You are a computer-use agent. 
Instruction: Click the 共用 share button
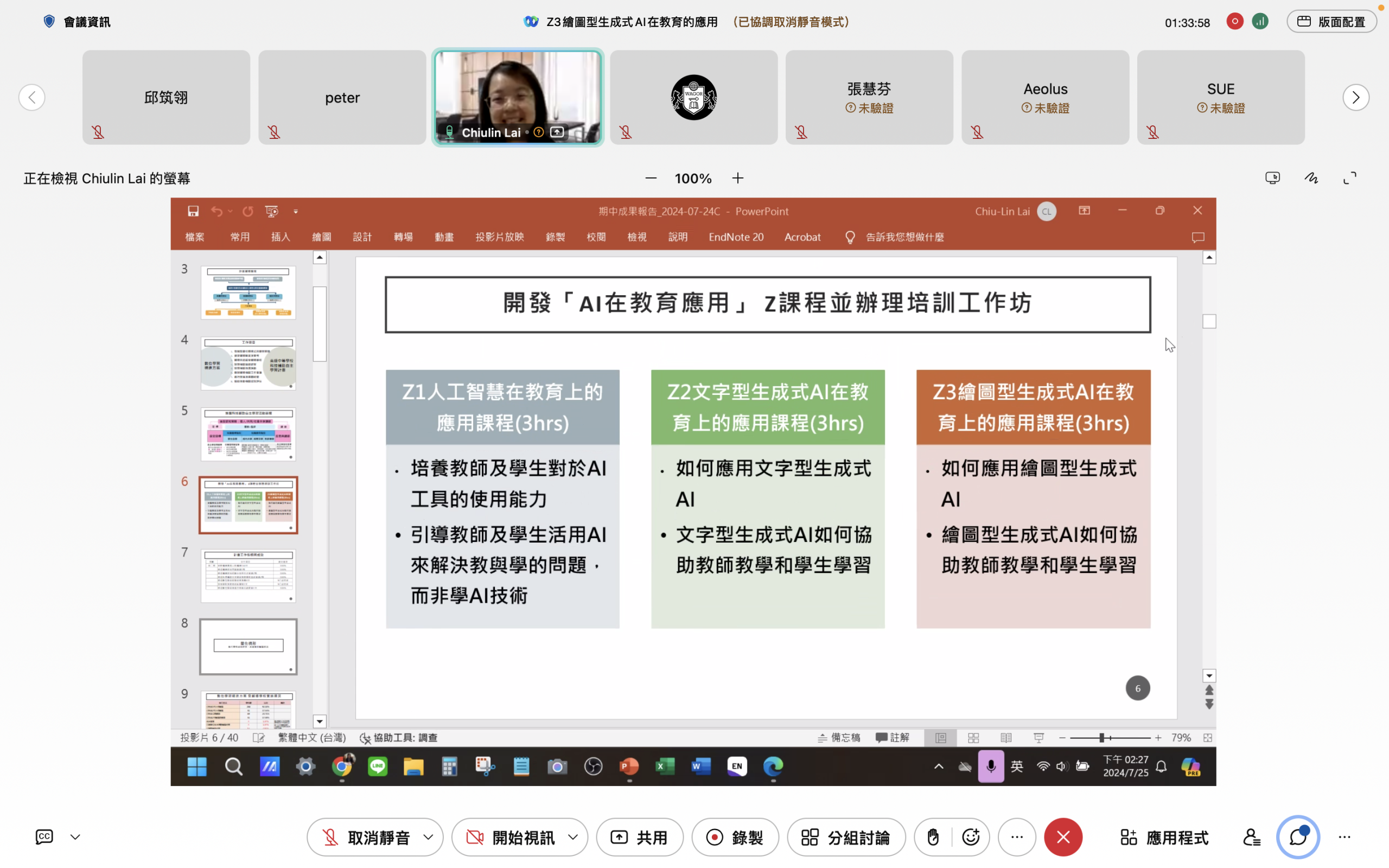tap(639, 837)
